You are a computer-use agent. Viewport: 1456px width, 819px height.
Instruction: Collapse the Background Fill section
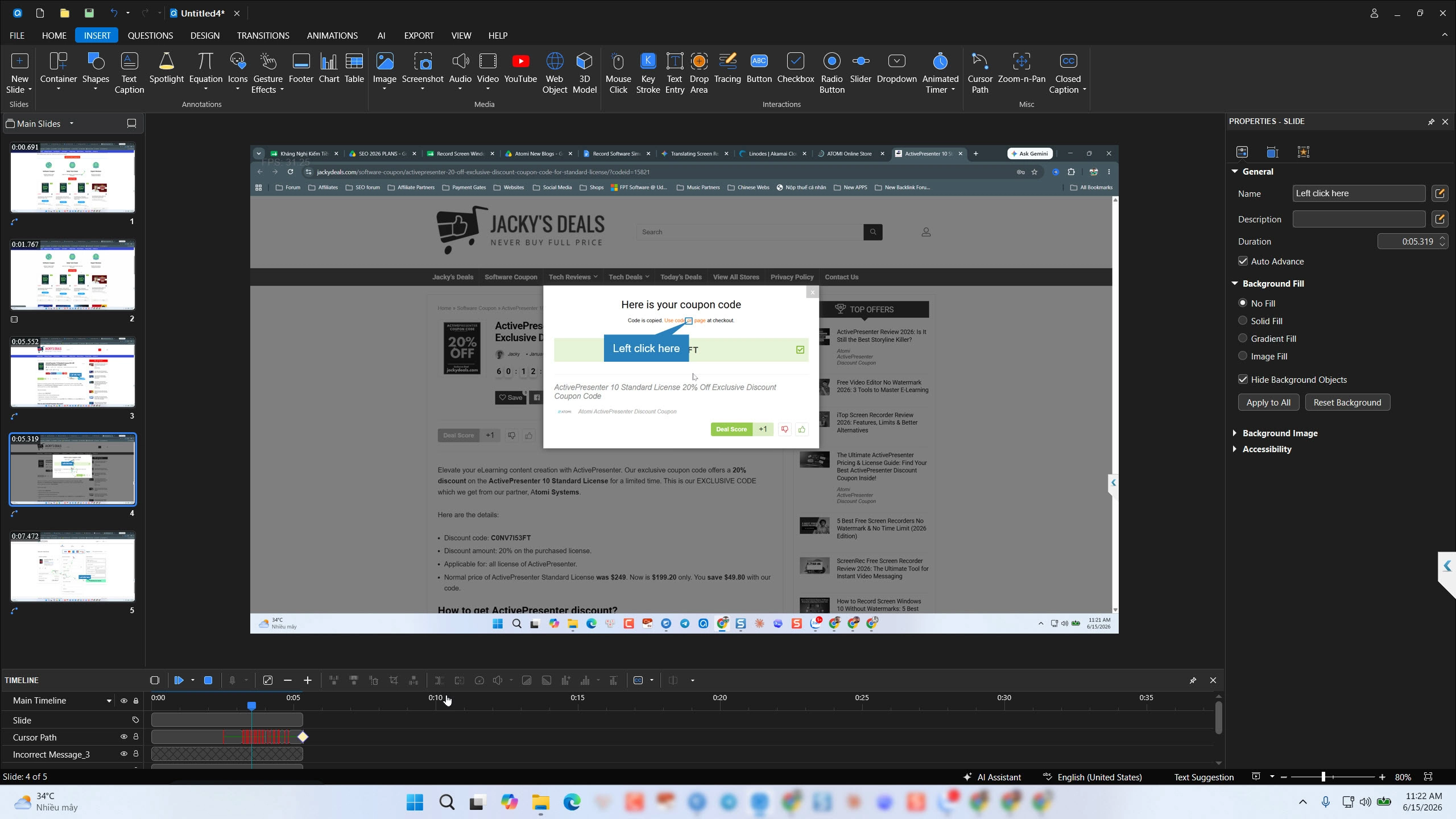click(x=1235, y=283)
